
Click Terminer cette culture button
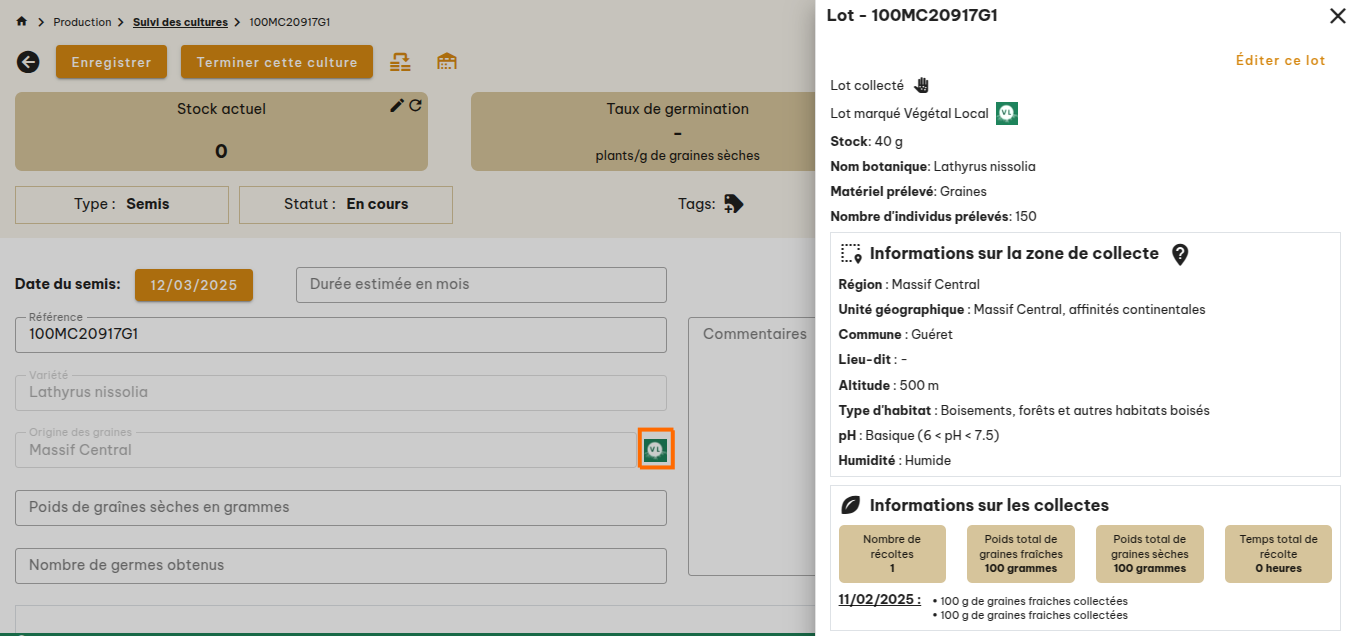(277, 62)
